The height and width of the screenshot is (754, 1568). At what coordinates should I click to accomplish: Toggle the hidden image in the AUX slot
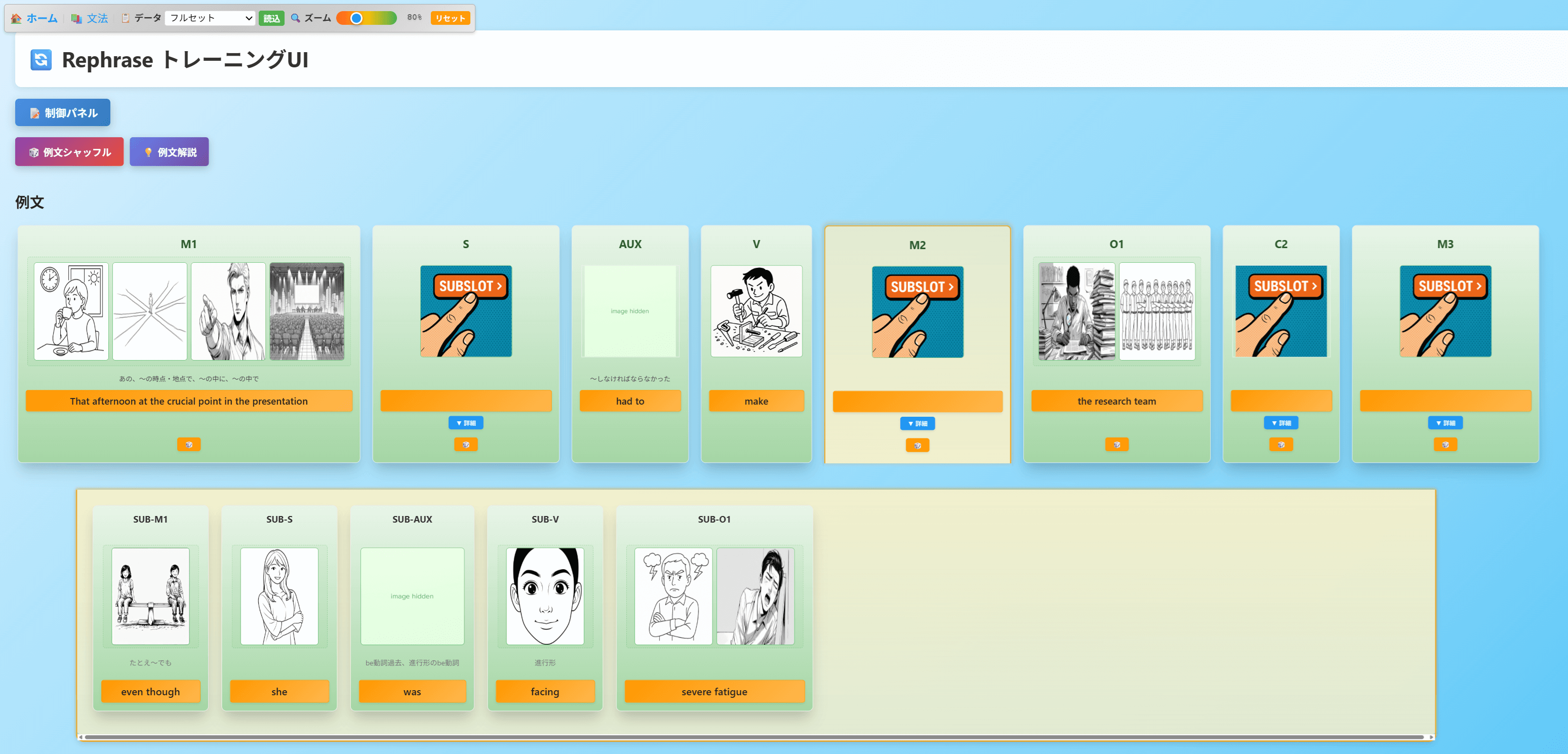click(x=629, y=311)
